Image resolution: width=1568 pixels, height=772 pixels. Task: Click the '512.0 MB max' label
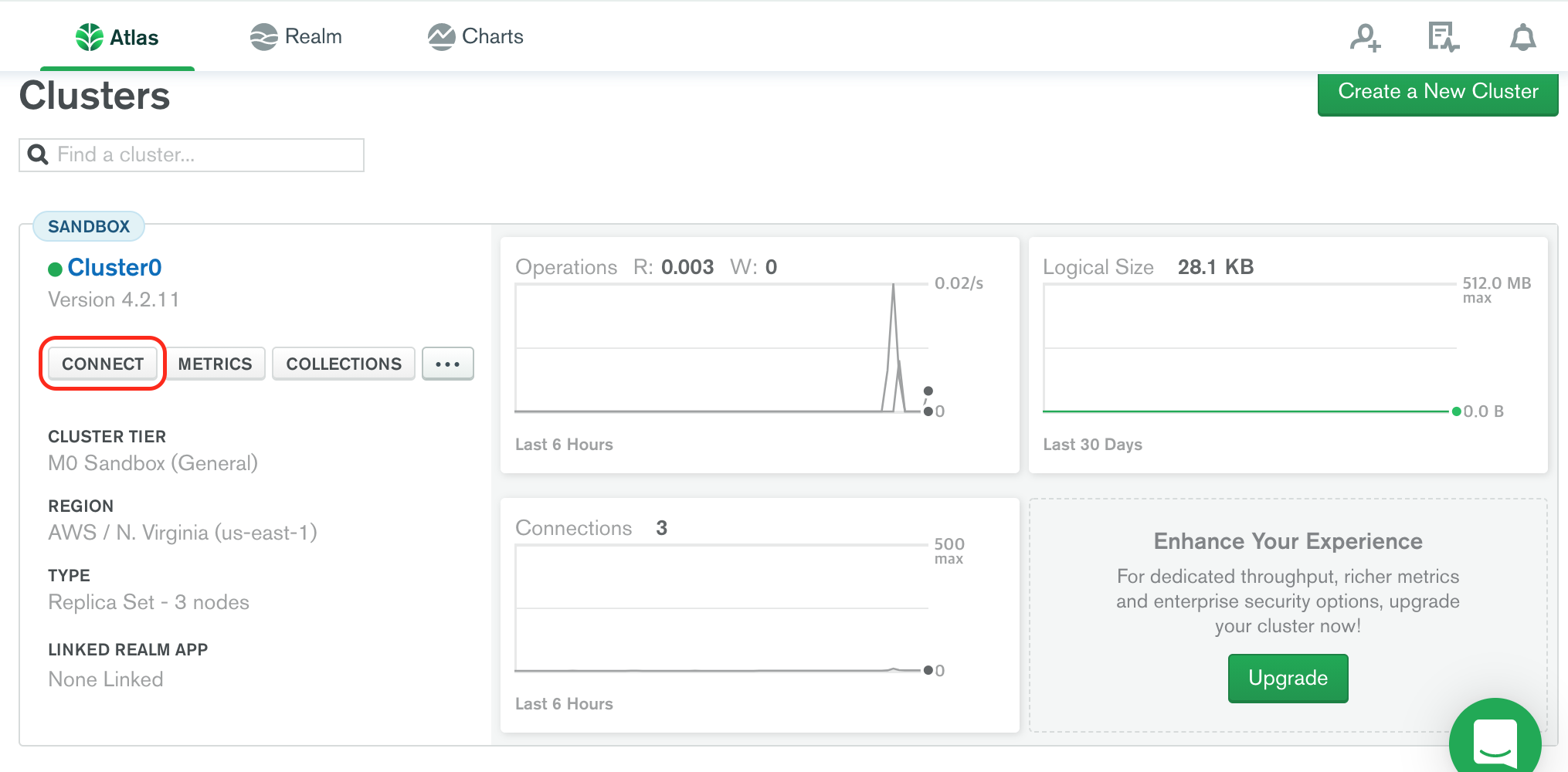[1496, 289]
